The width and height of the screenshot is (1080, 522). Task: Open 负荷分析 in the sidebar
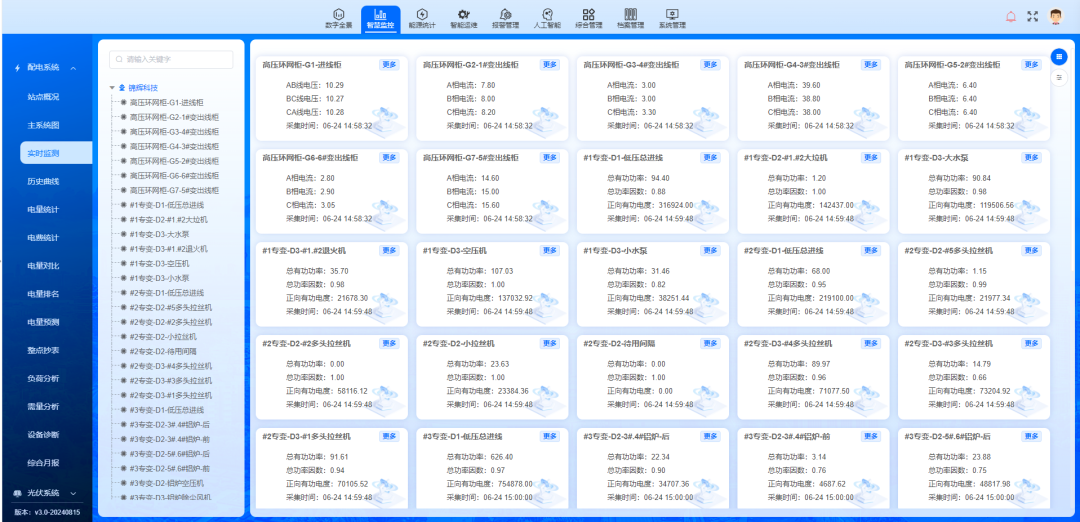click(43, 378)
